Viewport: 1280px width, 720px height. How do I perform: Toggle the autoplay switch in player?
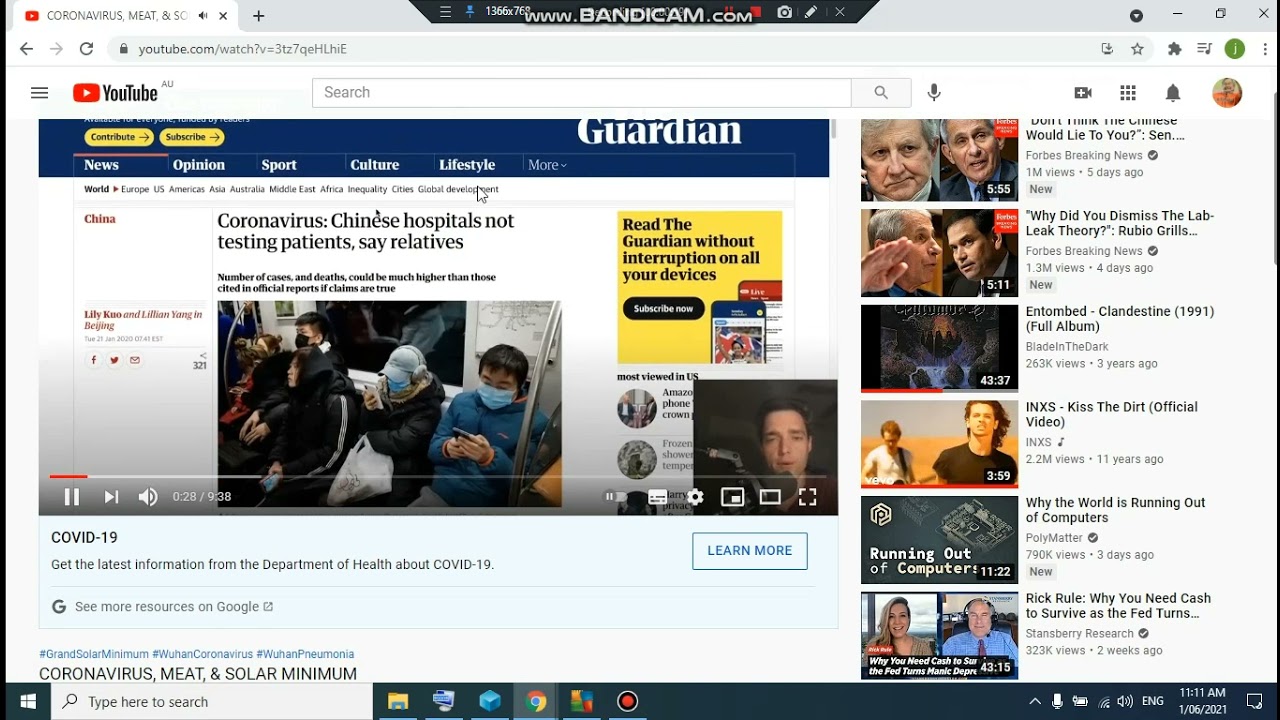pyautogui.click(x=616, y=497)
